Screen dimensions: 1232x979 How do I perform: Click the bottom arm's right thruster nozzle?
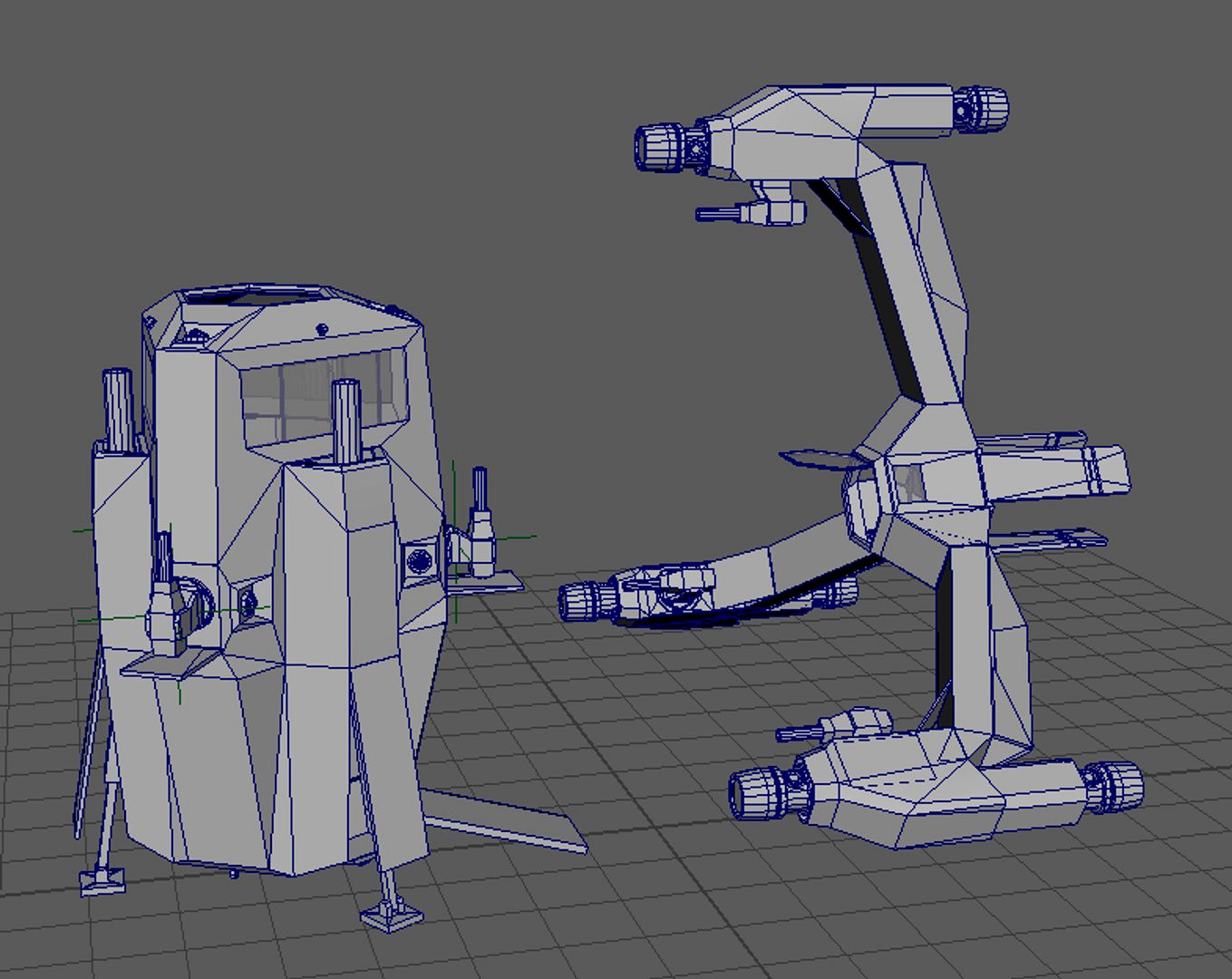coord(1117,785)
